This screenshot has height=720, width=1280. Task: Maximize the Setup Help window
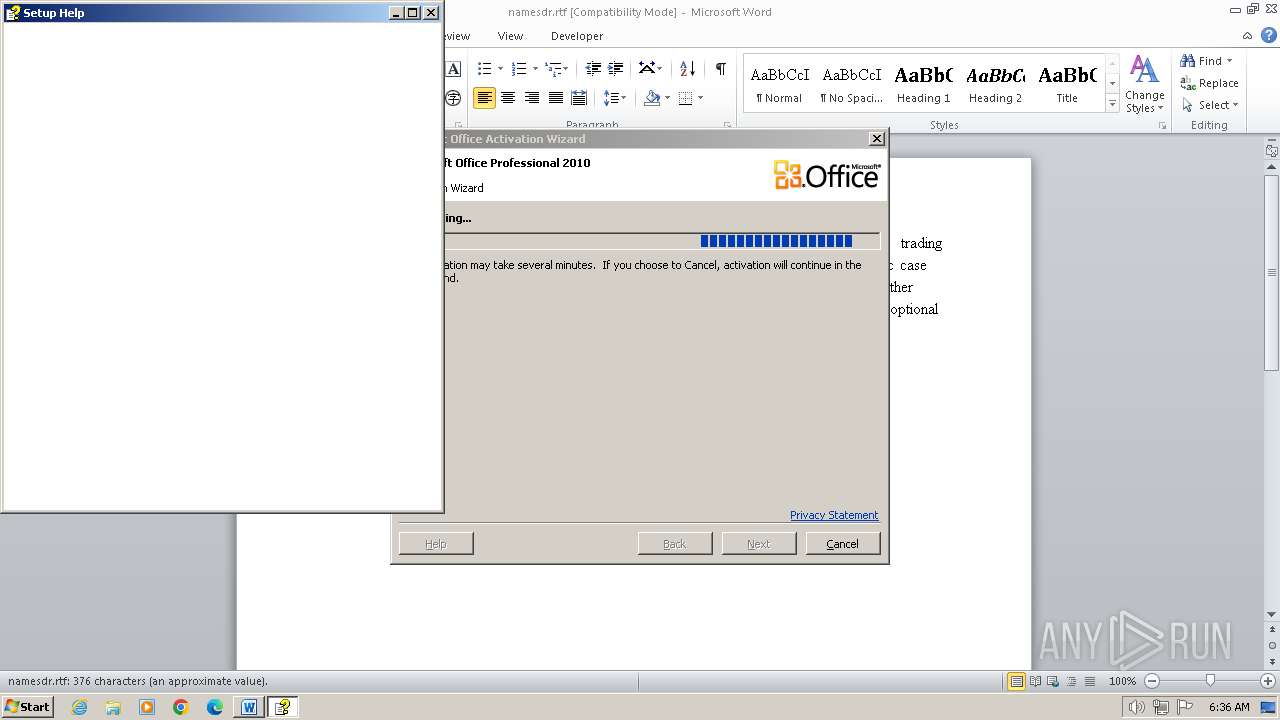point(413,13)
